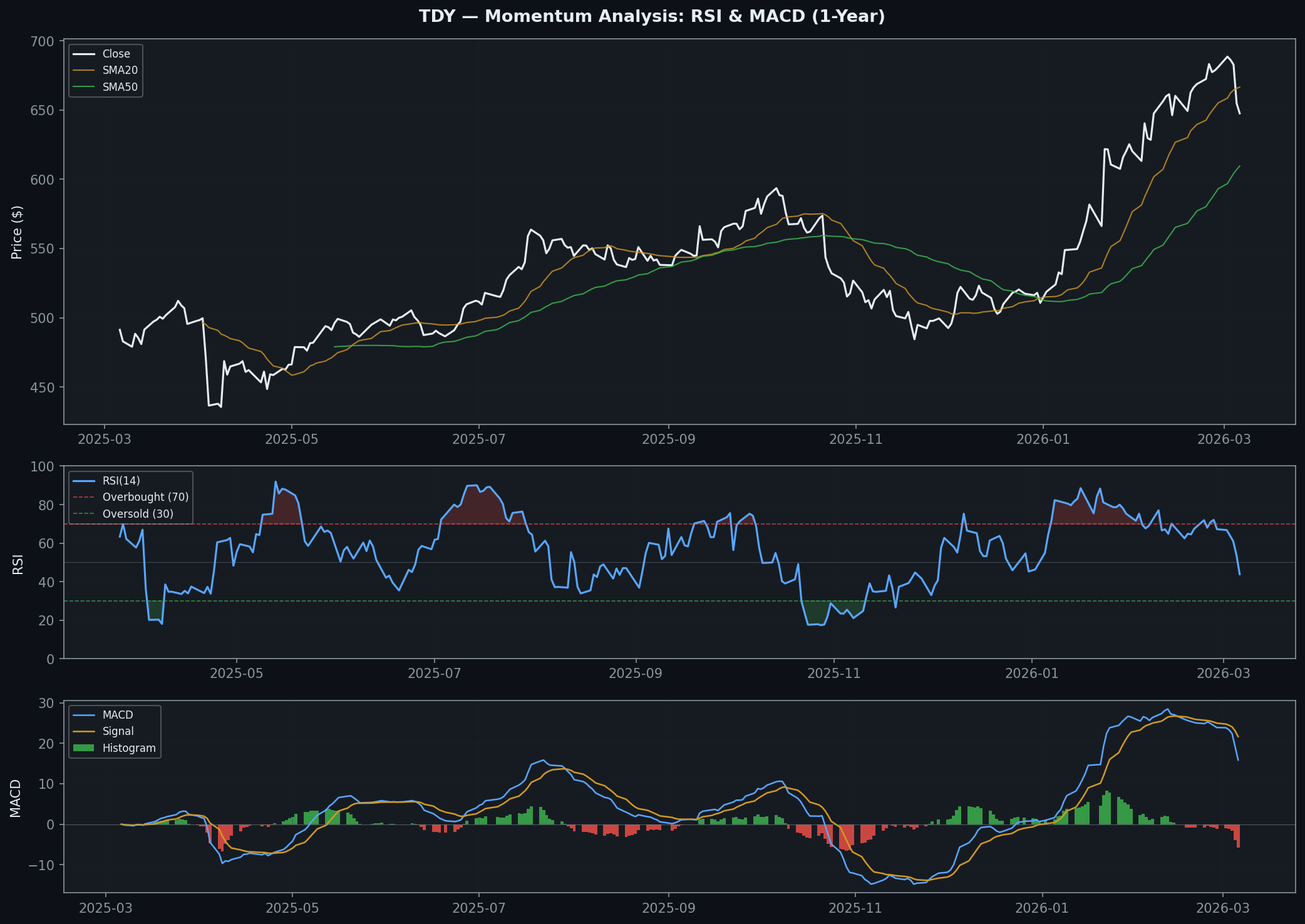Image resolution: width=1305 pixels, height=924 pixels.
Task: Click the green Histogram legend swatch
Action: pyautogui.click(x=83, y=748)
